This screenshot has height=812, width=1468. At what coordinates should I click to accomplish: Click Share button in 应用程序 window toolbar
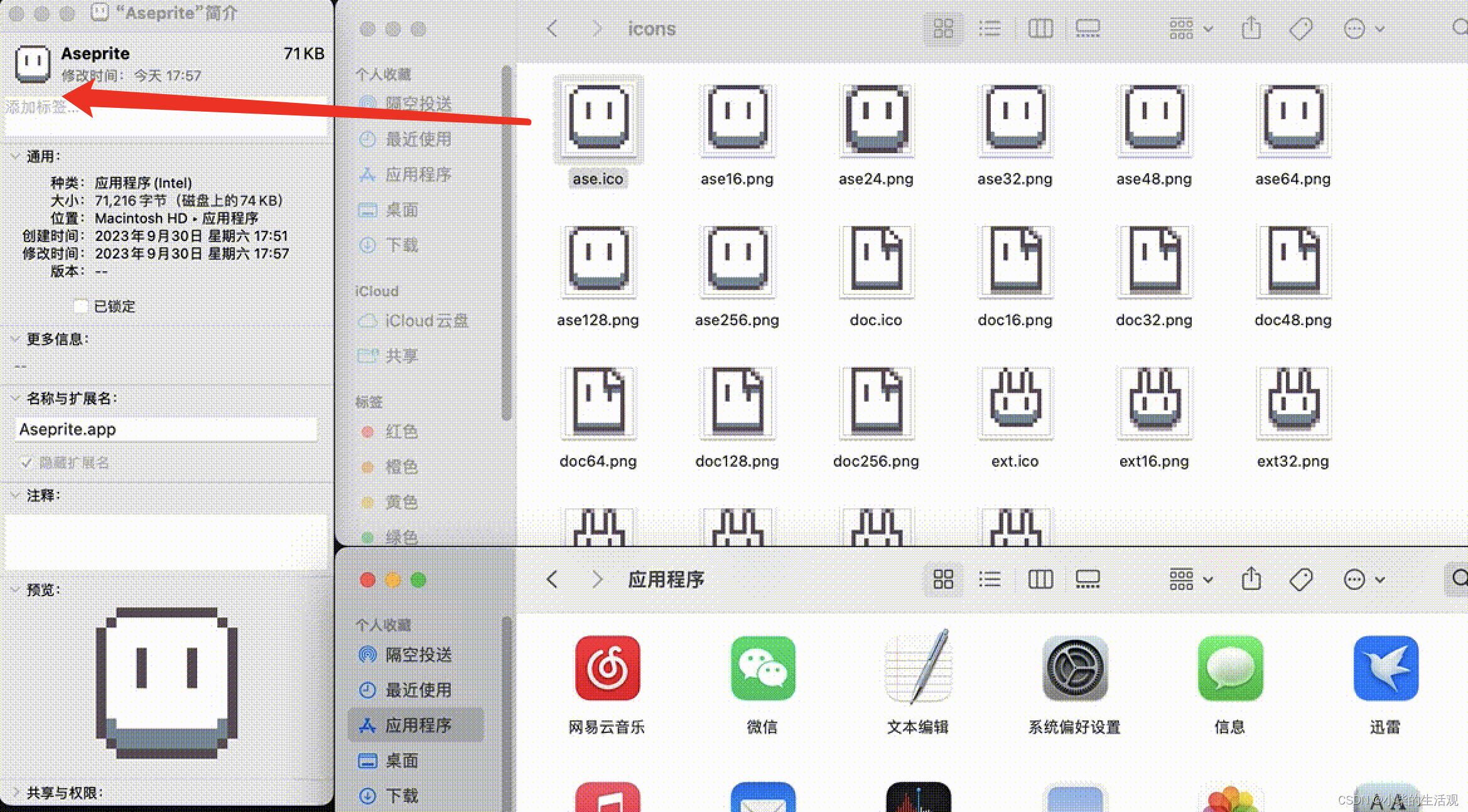(1251, 579)
